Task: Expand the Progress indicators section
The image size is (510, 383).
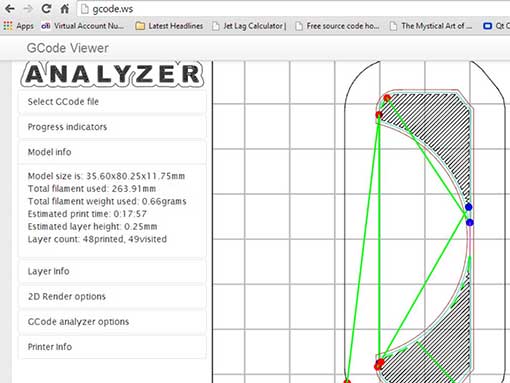Action: pyautogui.click(x=112, y=127)
